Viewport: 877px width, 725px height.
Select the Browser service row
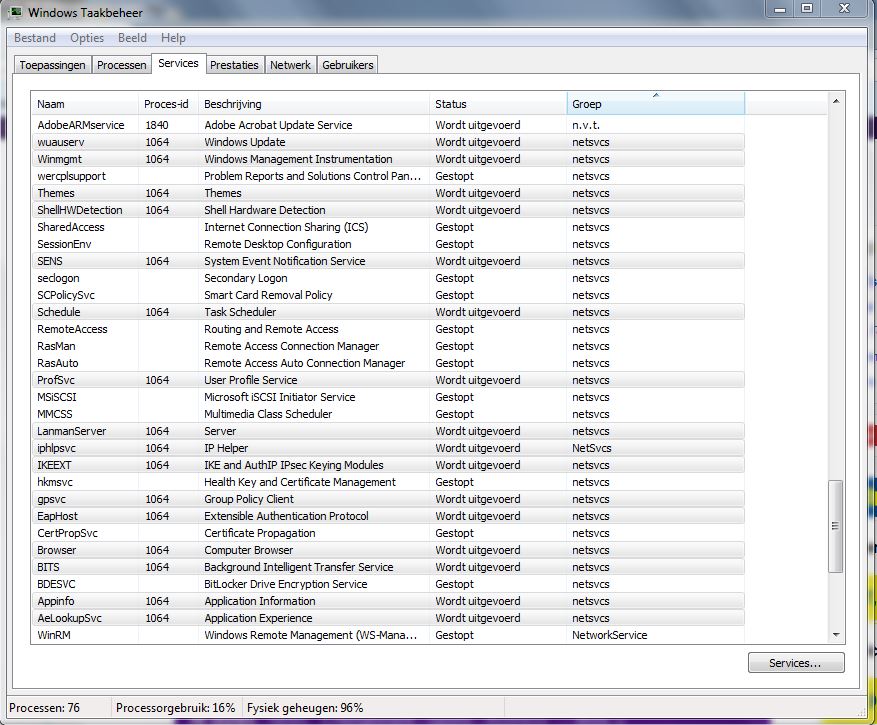(388, 550)
